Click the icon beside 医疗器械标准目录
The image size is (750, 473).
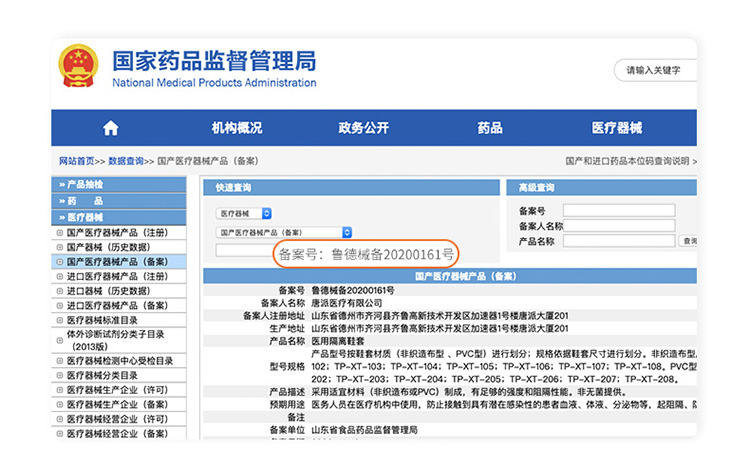point(59,320)
